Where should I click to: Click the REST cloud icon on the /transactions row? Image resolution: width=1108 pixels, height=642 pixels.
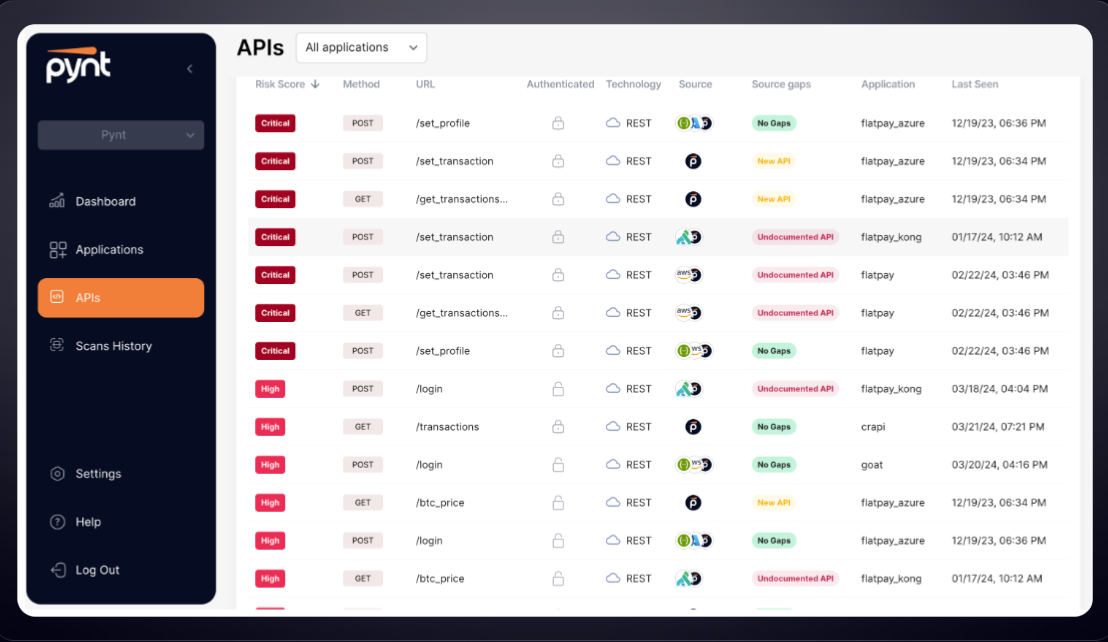[612, 426]
